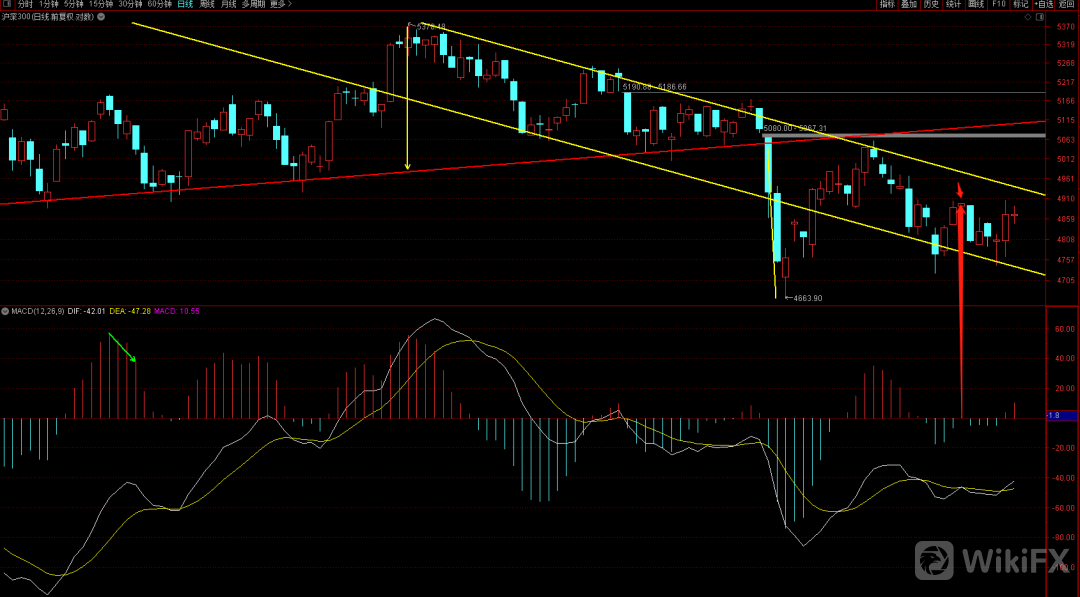Click the panel layout icon at top-left

click(7, 5)
